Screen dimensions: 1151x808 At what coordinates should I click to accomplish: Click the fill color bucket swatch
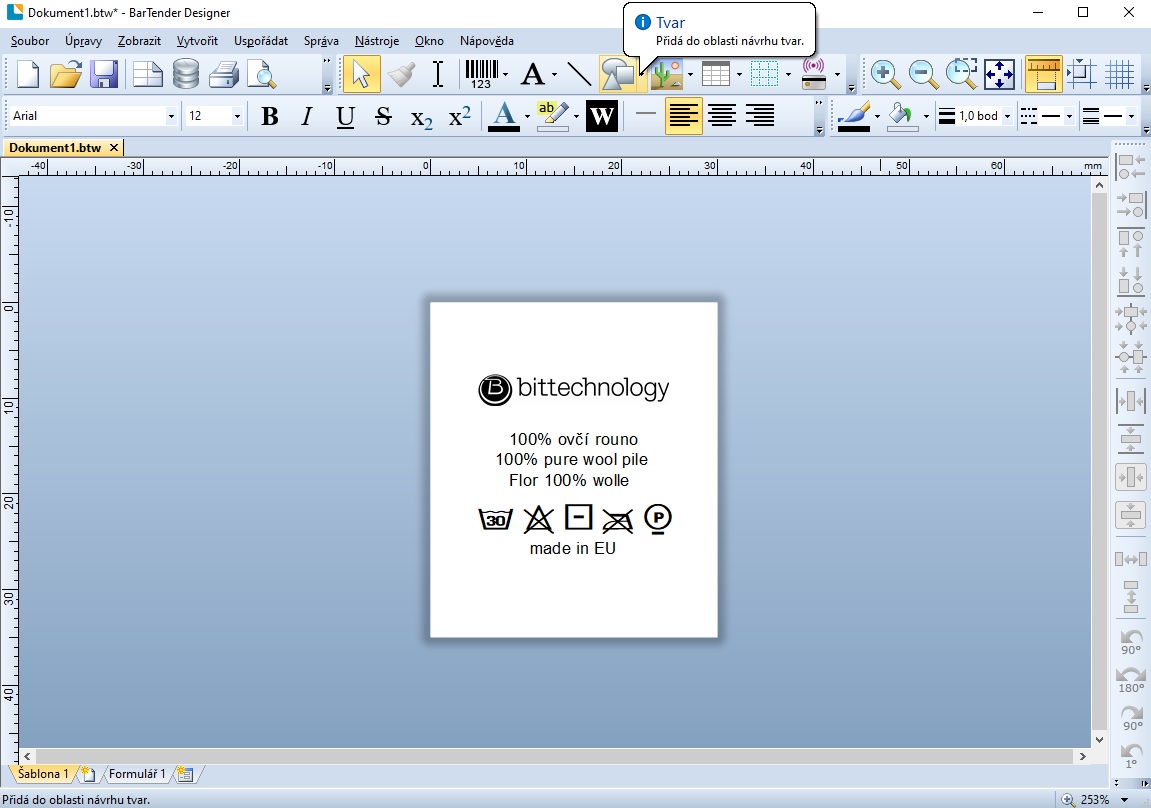click(x=902, y=116)
